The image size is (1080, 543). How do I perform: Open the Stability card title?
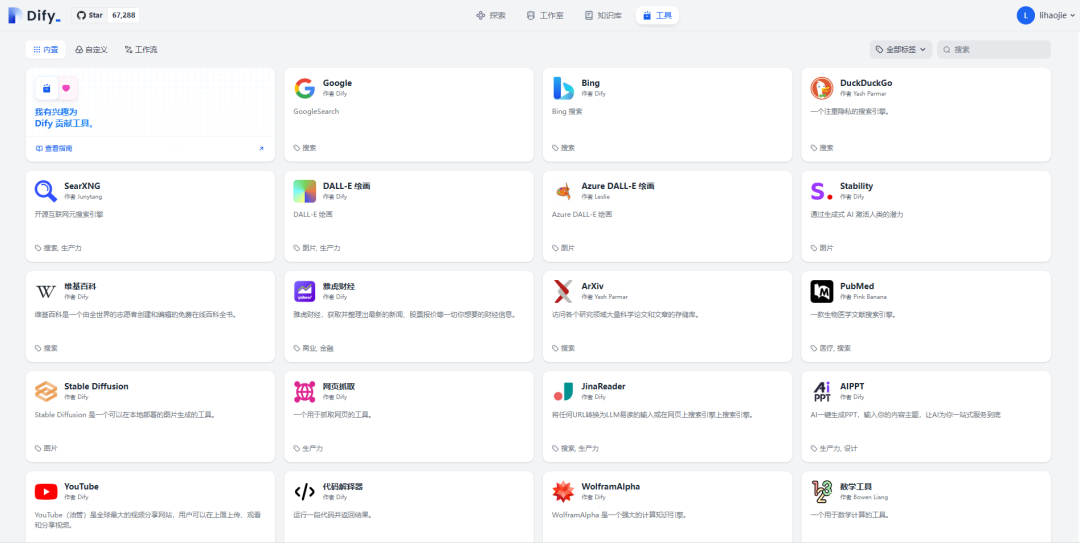click(856, 186)
